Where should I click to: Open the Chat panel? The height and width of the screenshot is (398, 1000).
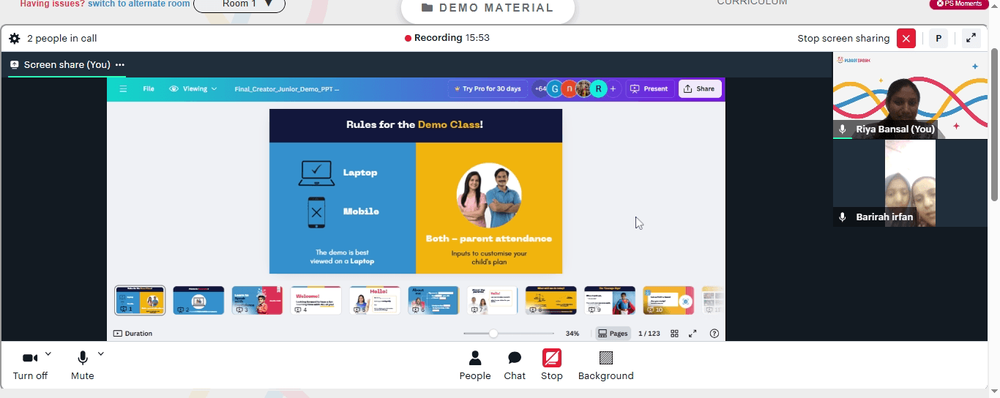tap(515, 365)
